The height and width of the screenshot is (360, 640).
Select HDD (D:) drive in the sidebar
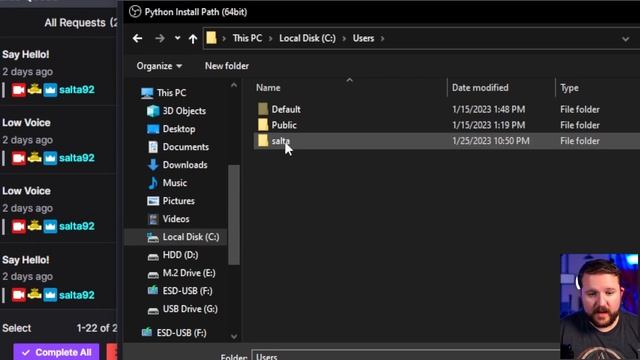point(180,255)
